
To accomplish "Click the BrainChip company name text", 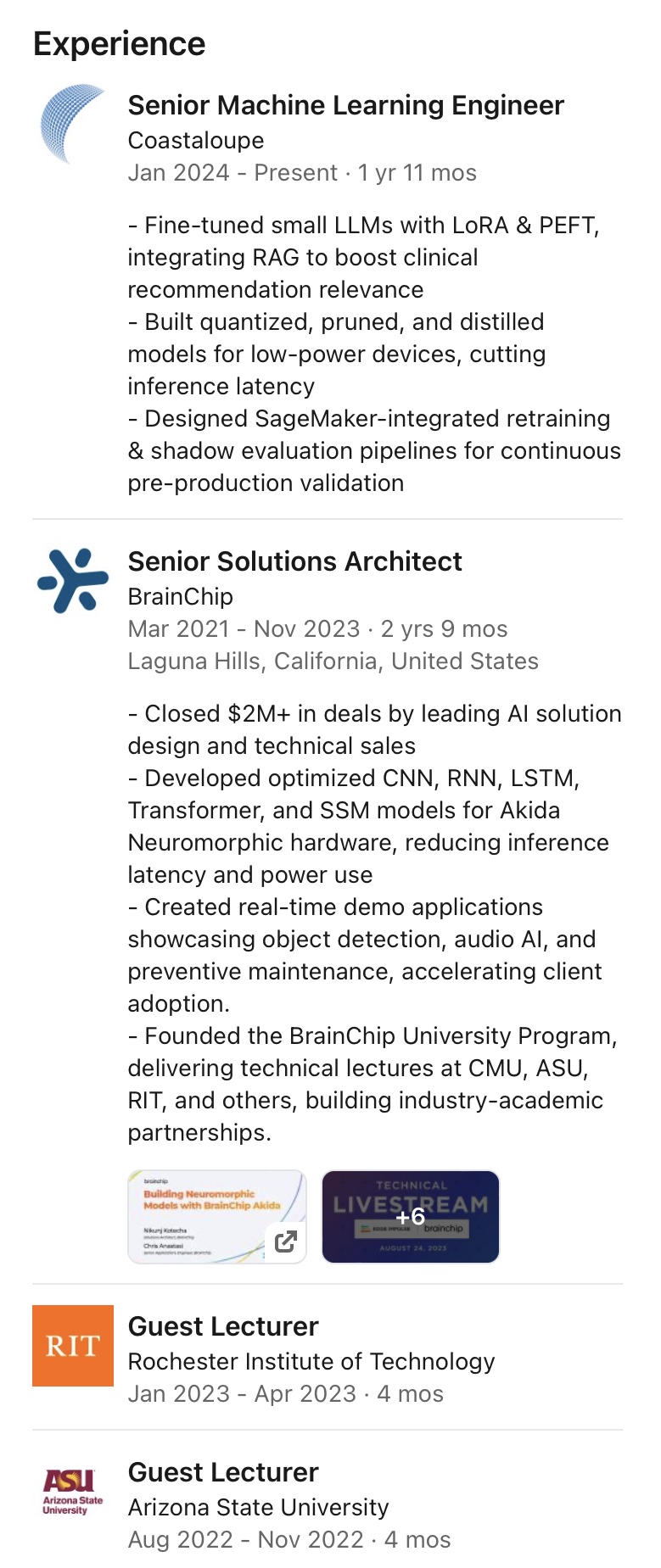I will pyautogui.click(x=180, y=597).
